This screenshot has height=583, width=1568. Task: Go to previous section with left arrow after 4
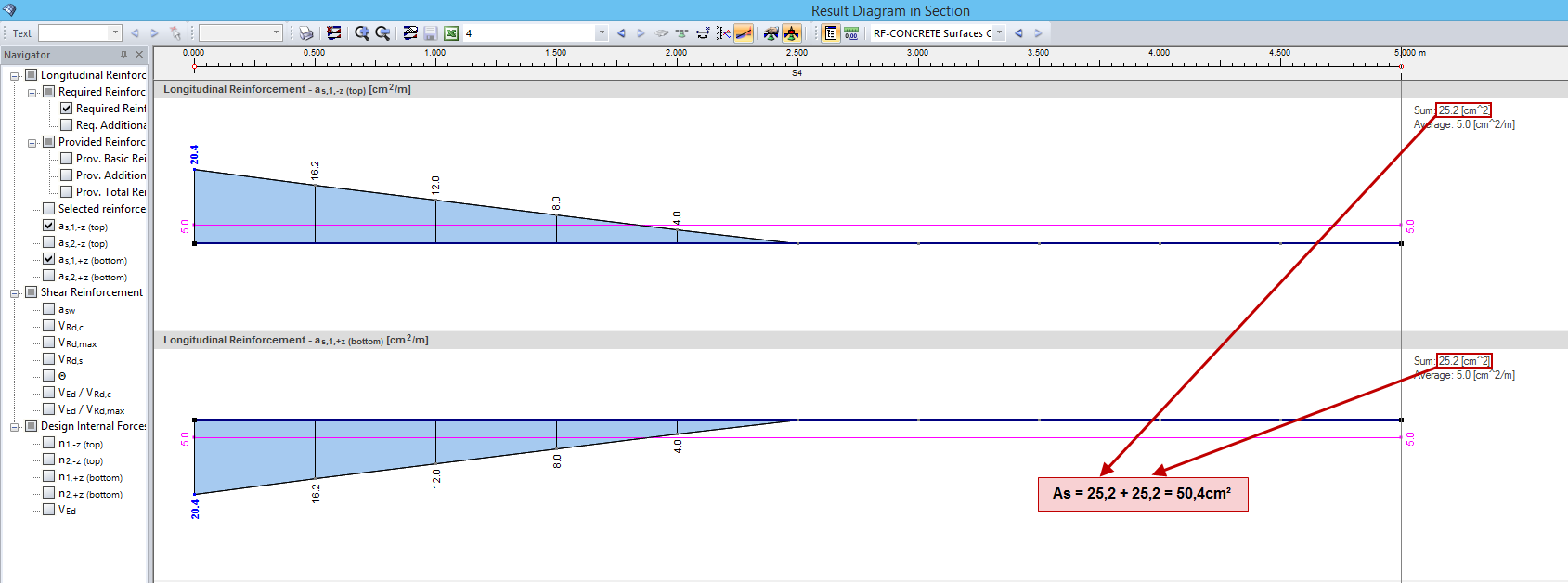[x=621, y=33]
